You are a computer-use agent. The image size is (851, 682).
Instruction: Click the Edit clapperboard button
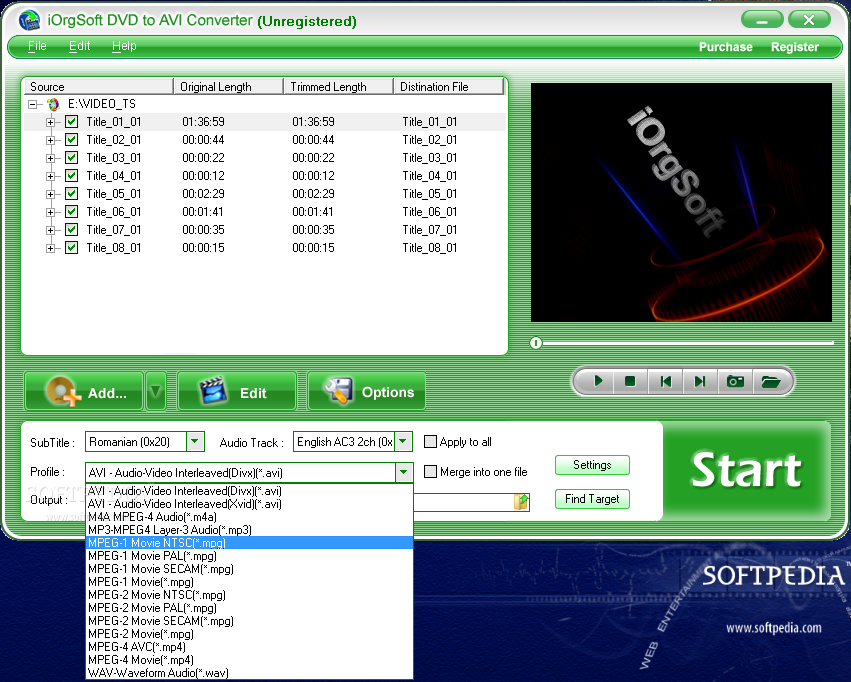click(x=237, y=391)
